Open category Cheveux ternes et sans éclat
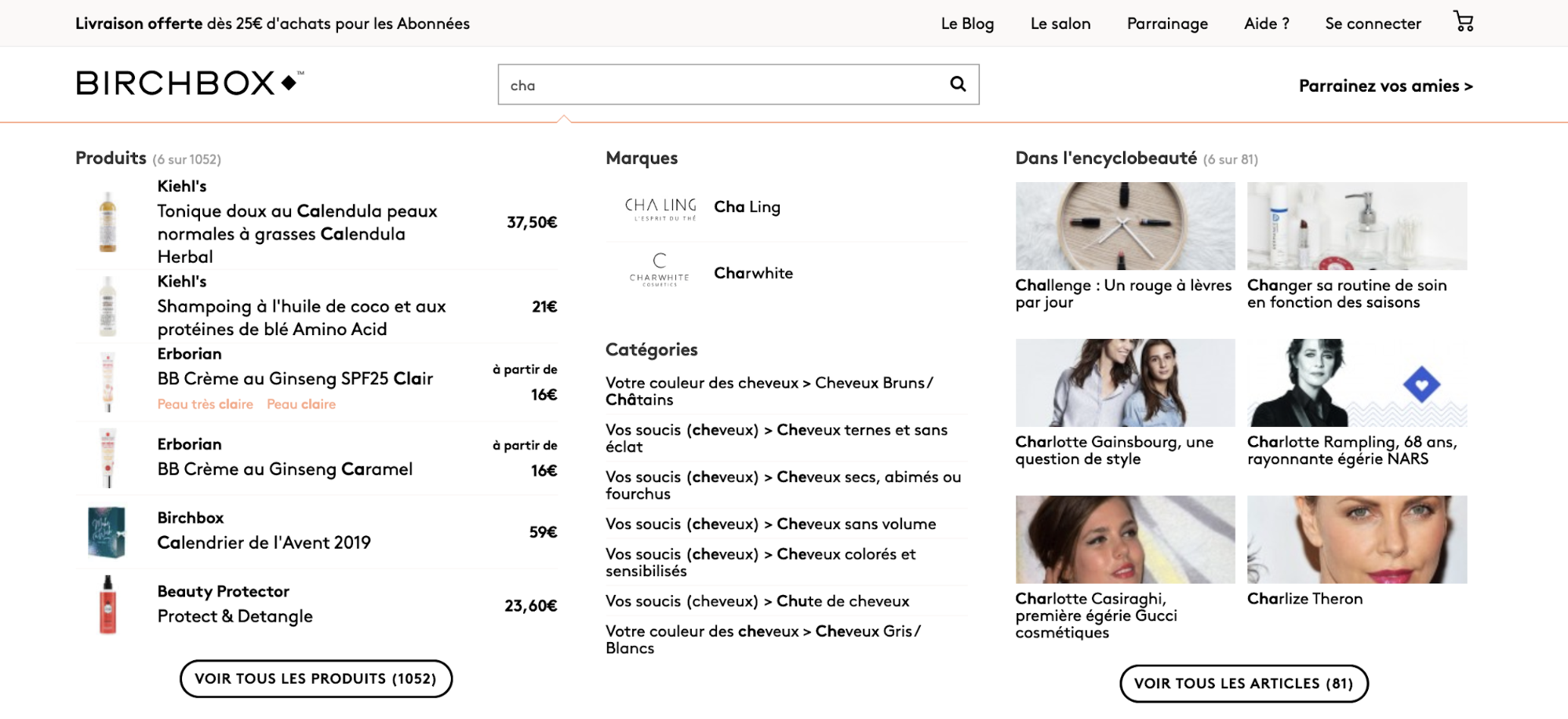Screen dimensions: 1568x719 777,438
